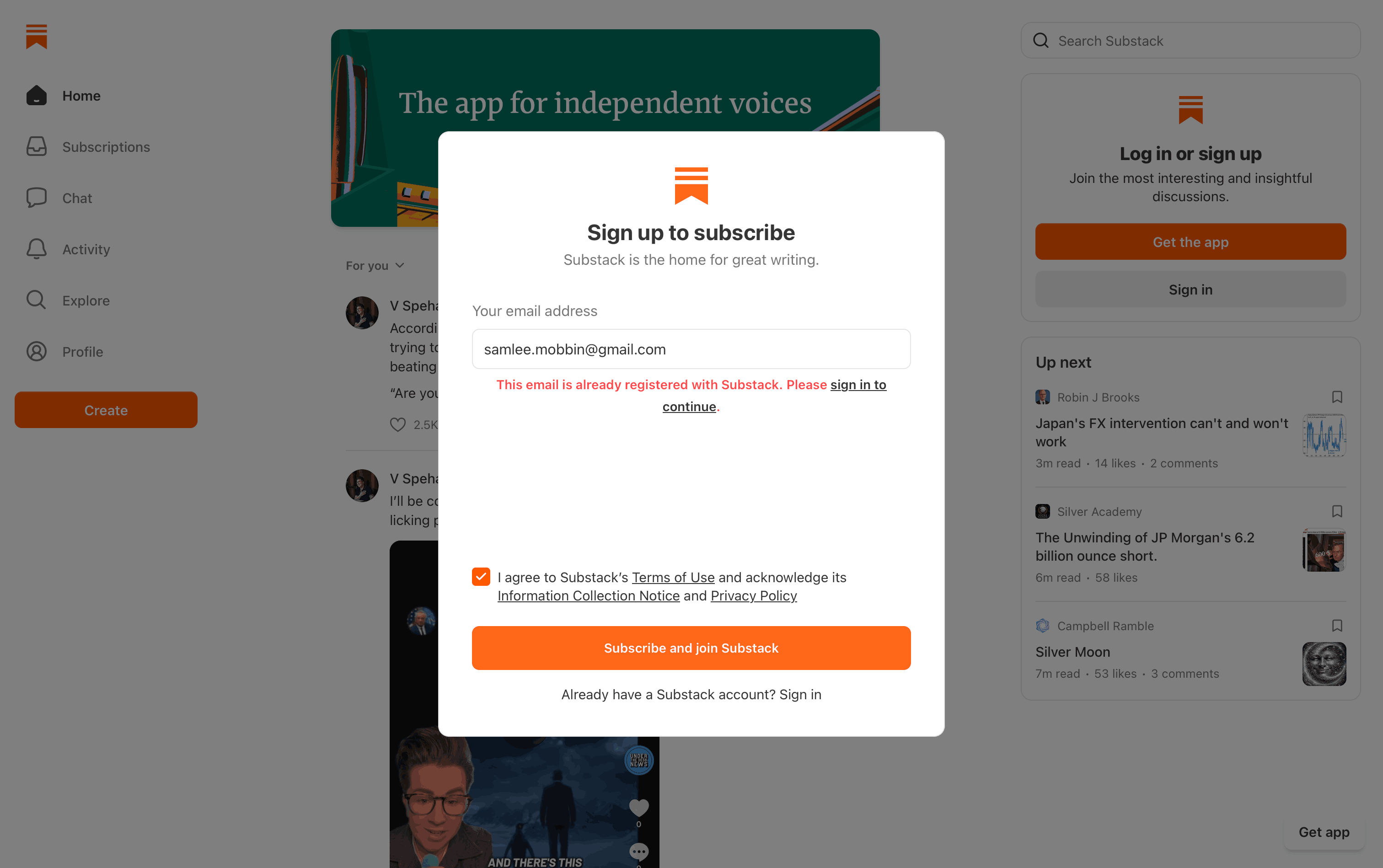This screenshot has height=868, width=1383.
Task: Uncheck the Terms of Use agreement checkbox
Action: tap(481, 576)
